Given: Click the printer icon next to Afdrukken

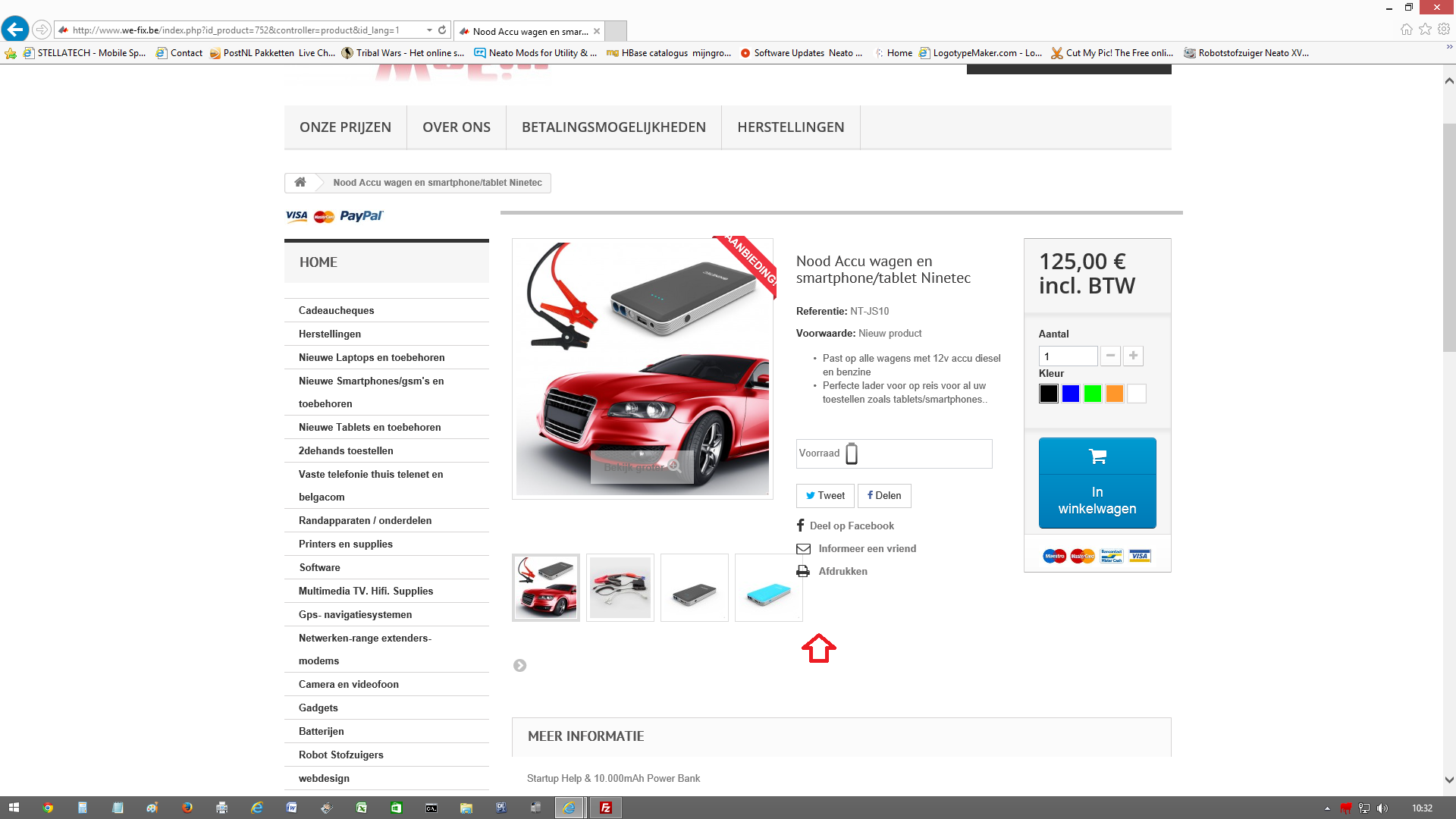Looking at the screenshot, I should [803, 571].
